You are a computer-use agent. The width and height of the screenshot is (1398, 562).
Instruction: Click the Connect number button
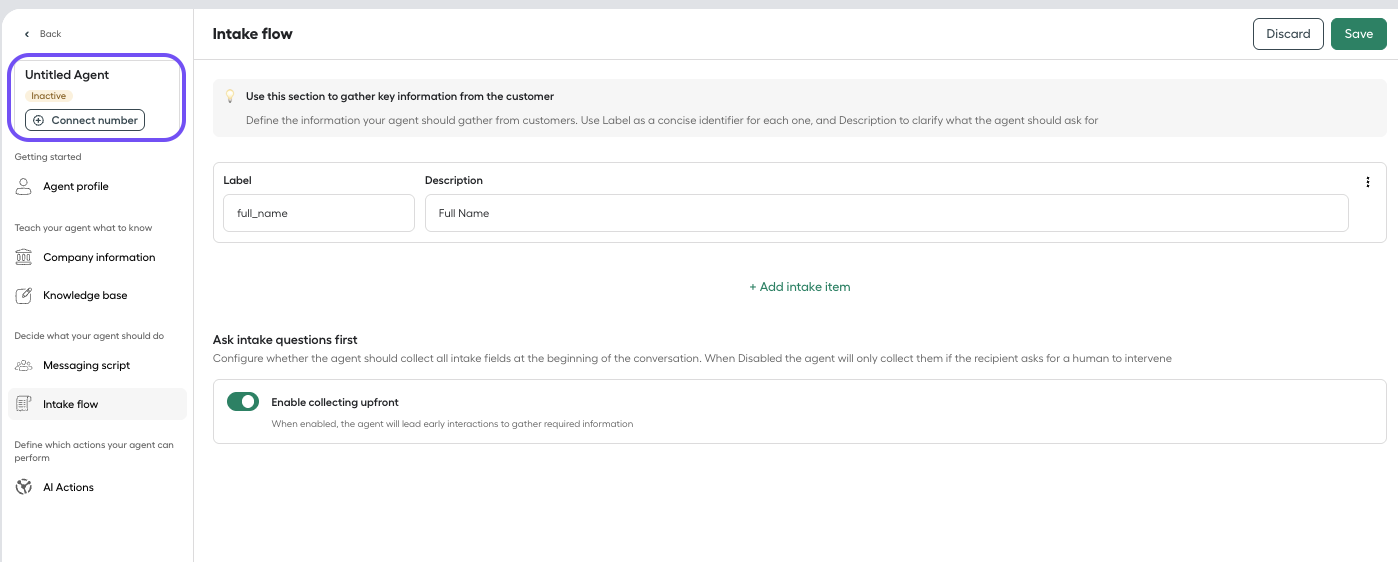[x=85, y=120]
